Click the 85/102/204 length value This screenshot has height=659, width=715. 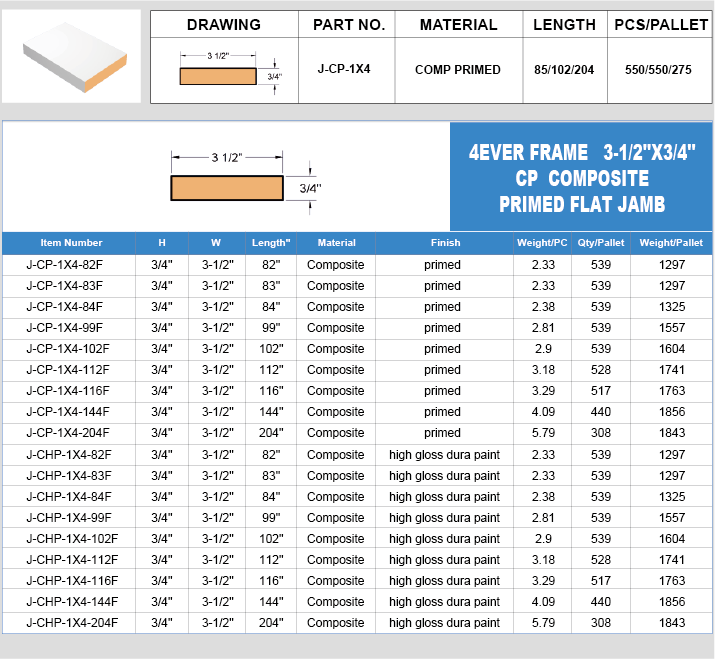[564, 70]
